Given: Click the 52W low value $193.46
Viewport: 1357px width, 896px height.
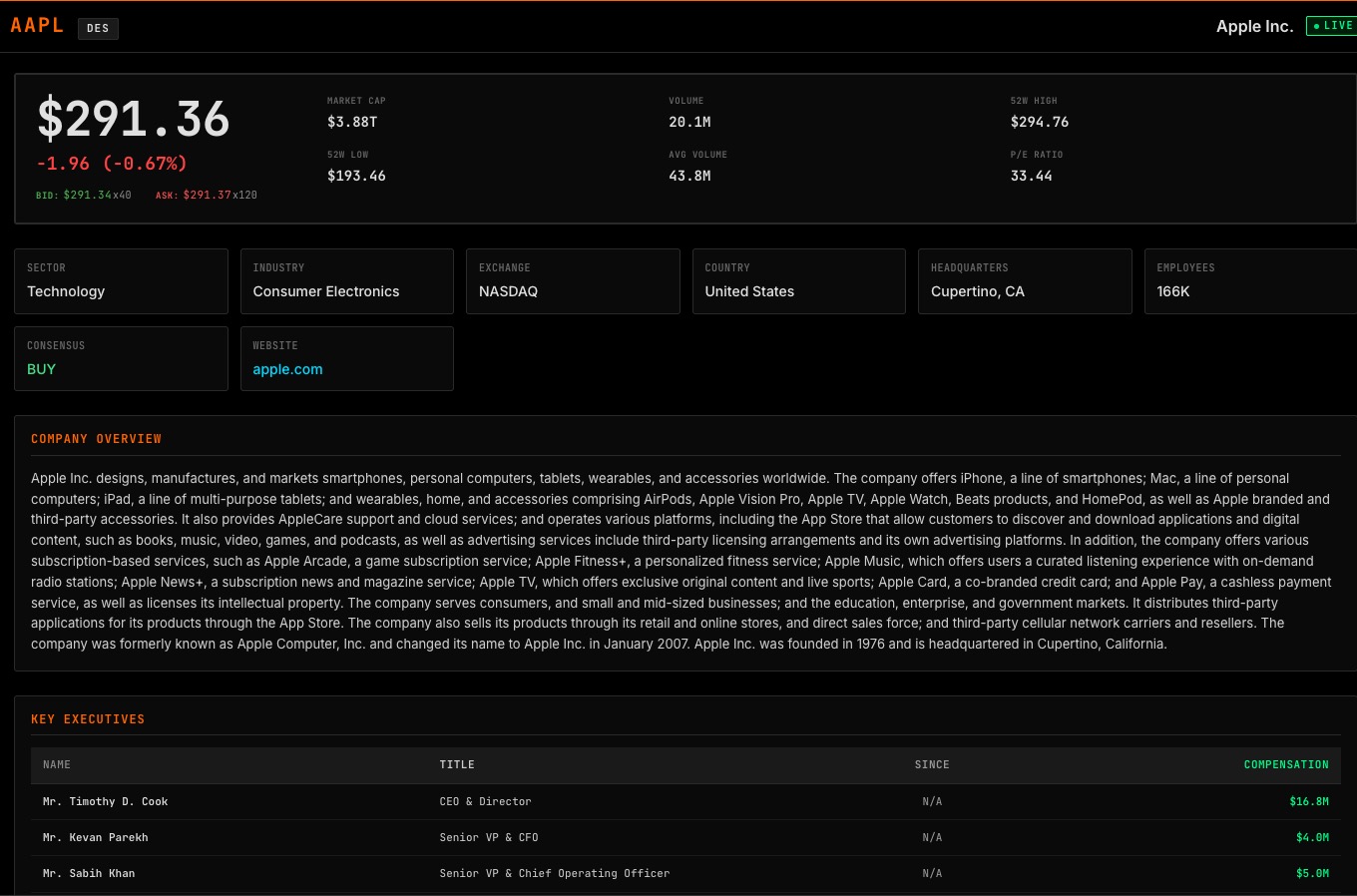Looking at the screenshot, I should coord(356,176).
